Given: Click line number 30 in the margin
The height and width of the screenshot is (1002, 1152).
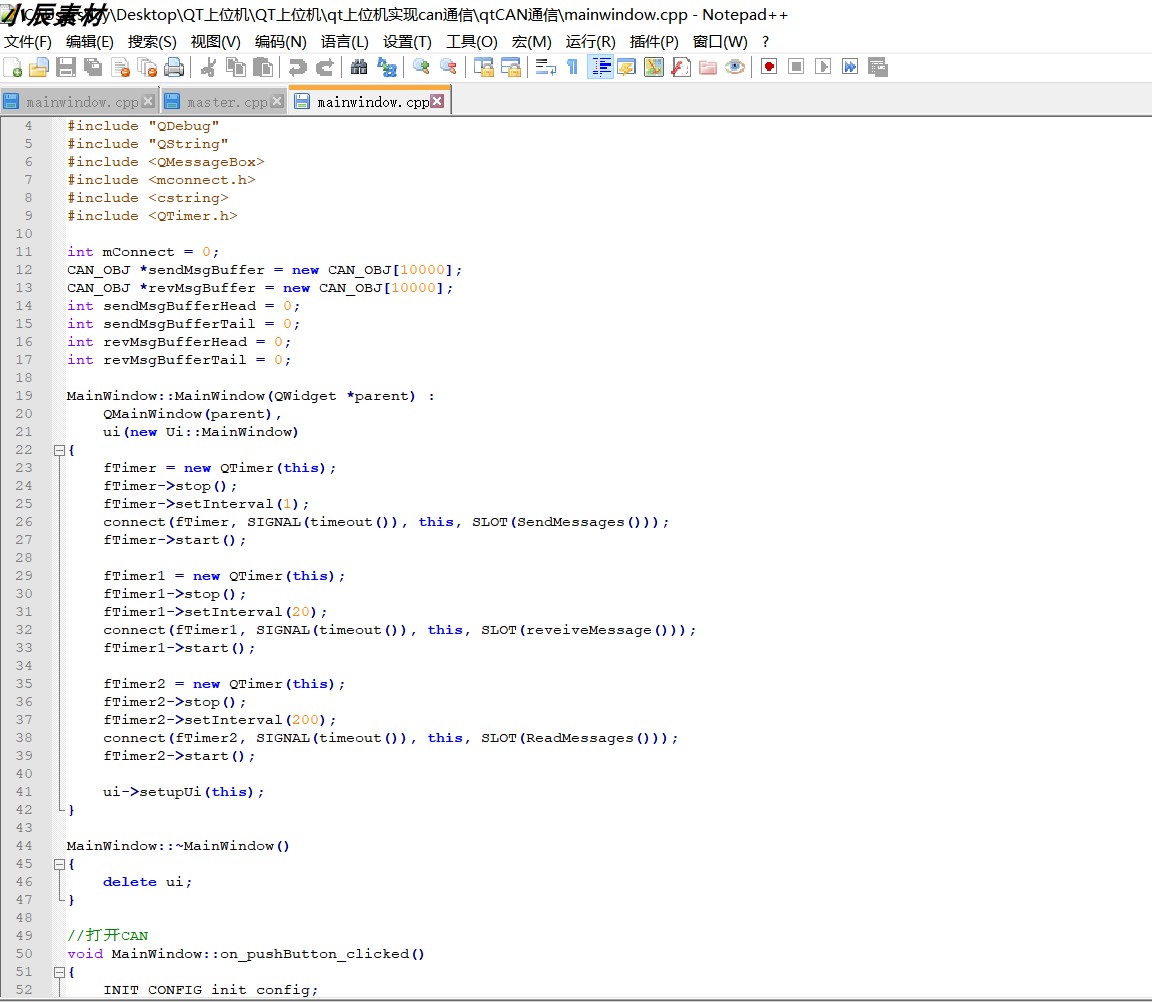Looking at the screenshot, I should [x=24, y=594].
